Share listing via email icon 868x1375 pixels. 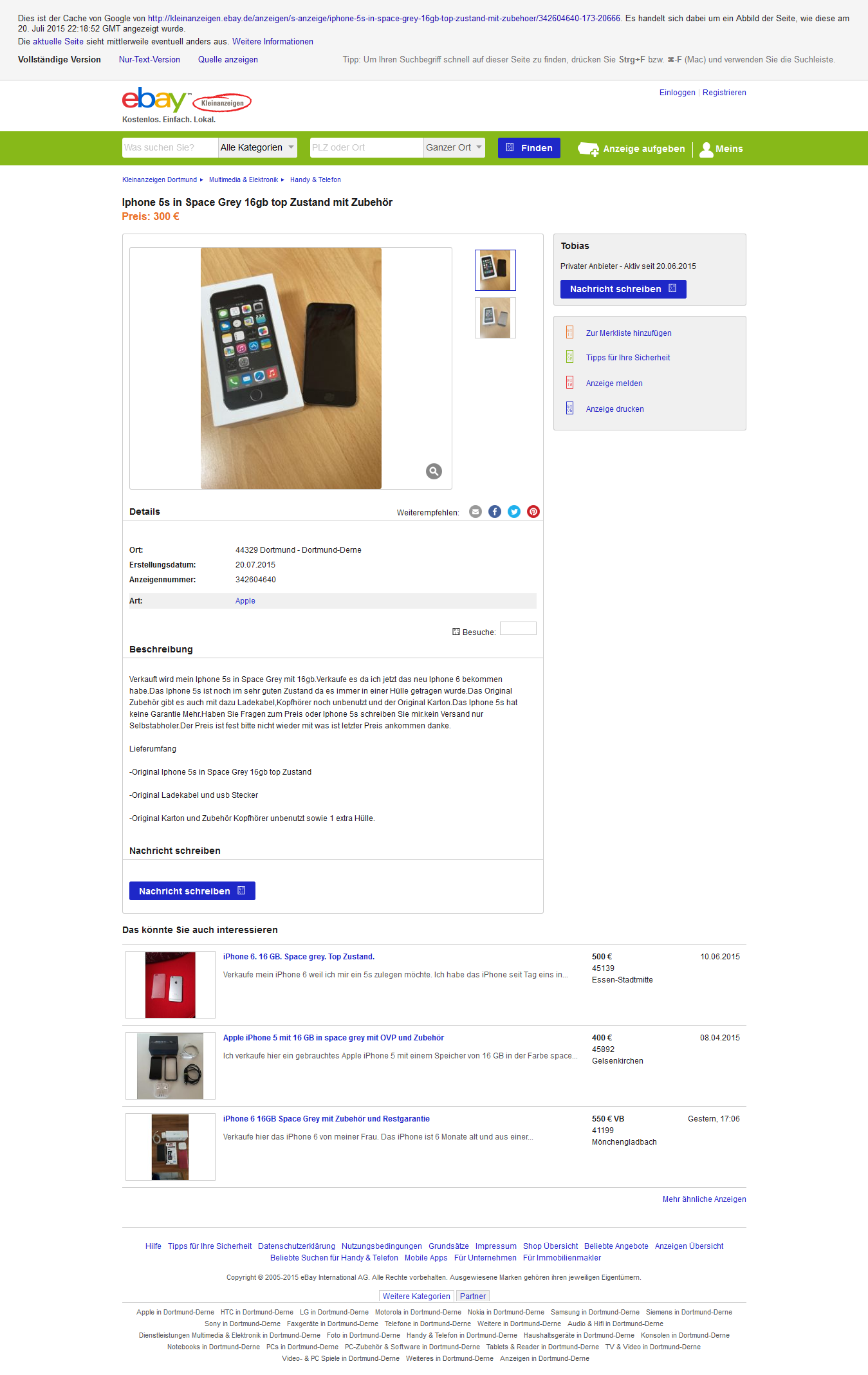[x=476, y=512]
